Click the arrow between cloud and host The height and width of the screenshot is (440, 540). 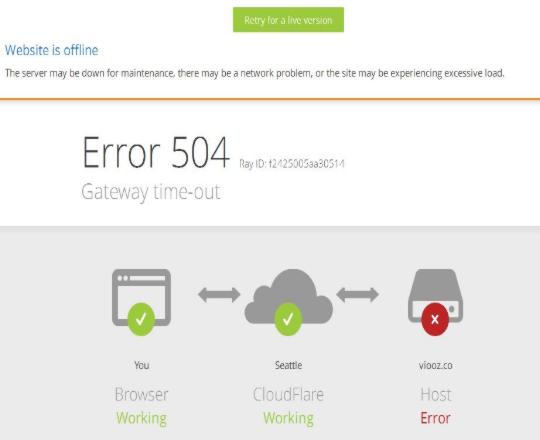[357, 295]
